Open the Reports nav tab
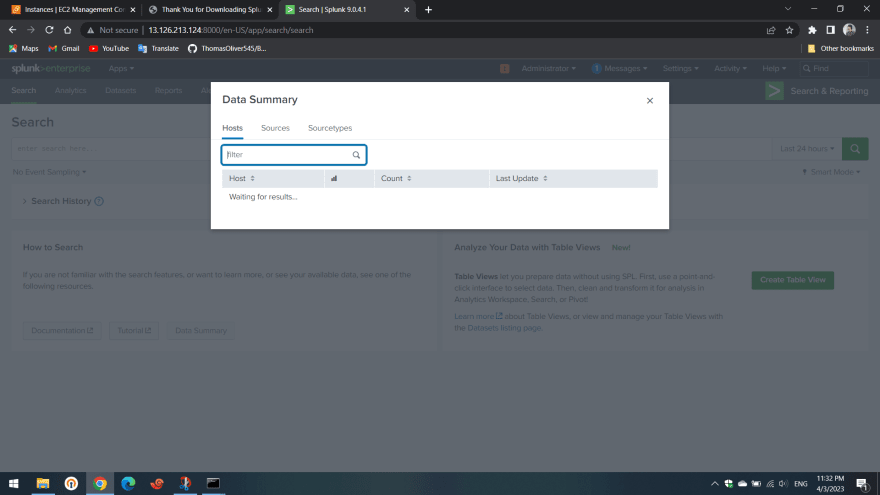Viewport: 880px width, 495px height. [168, 90]
